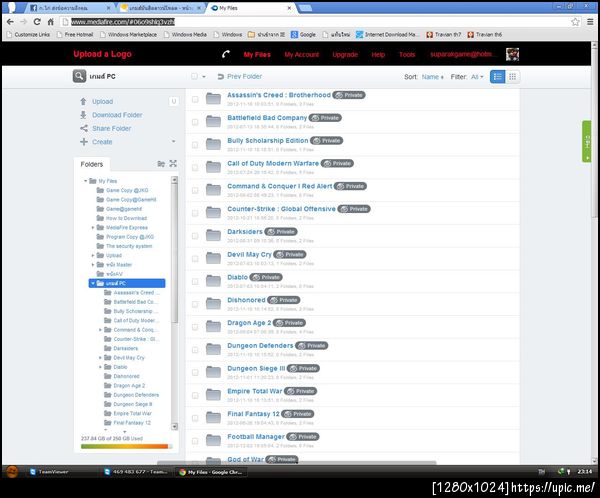Open select-all dropdown arrow

[x=204, y=77]
